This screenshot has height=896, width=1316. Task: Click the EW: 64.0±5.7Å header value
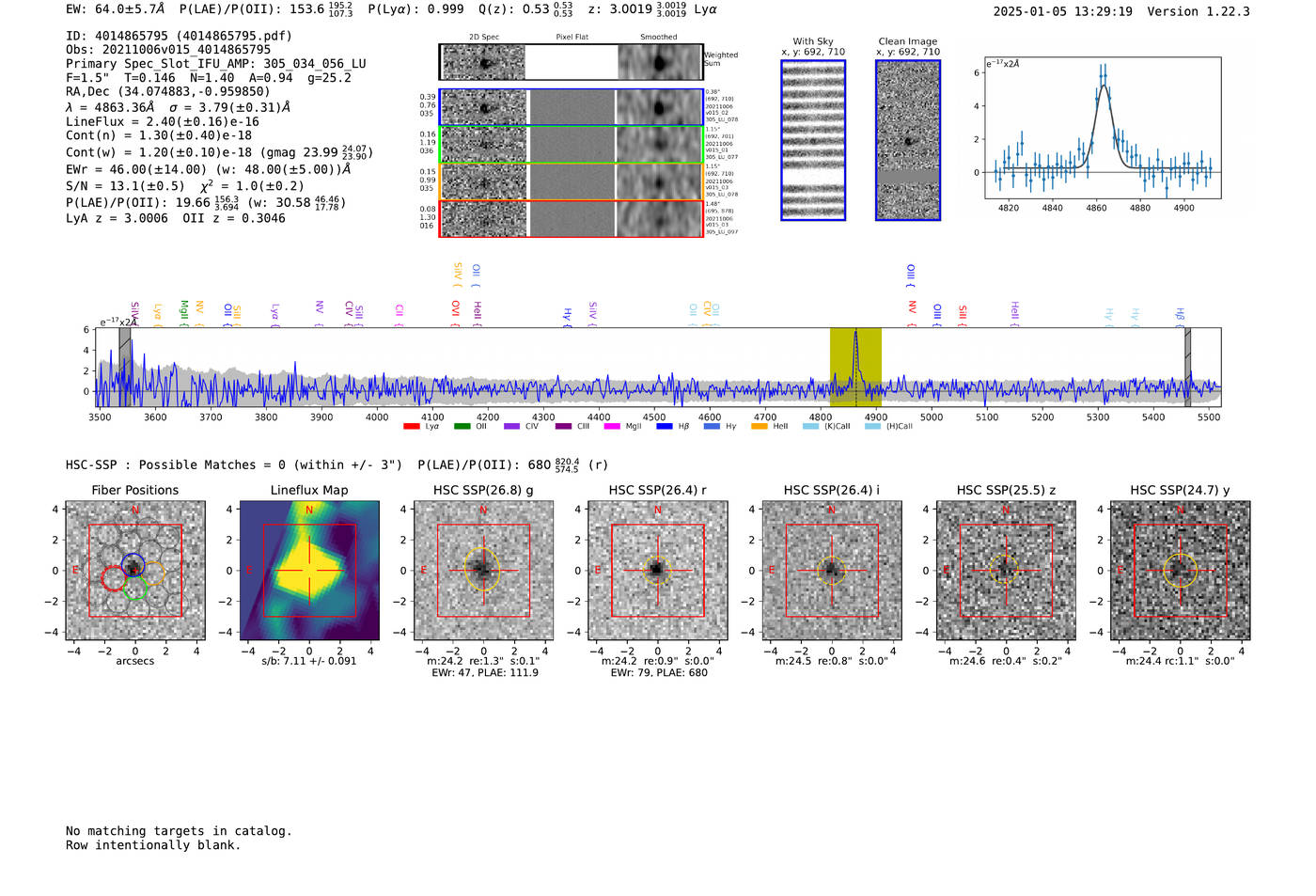(117, 9)
